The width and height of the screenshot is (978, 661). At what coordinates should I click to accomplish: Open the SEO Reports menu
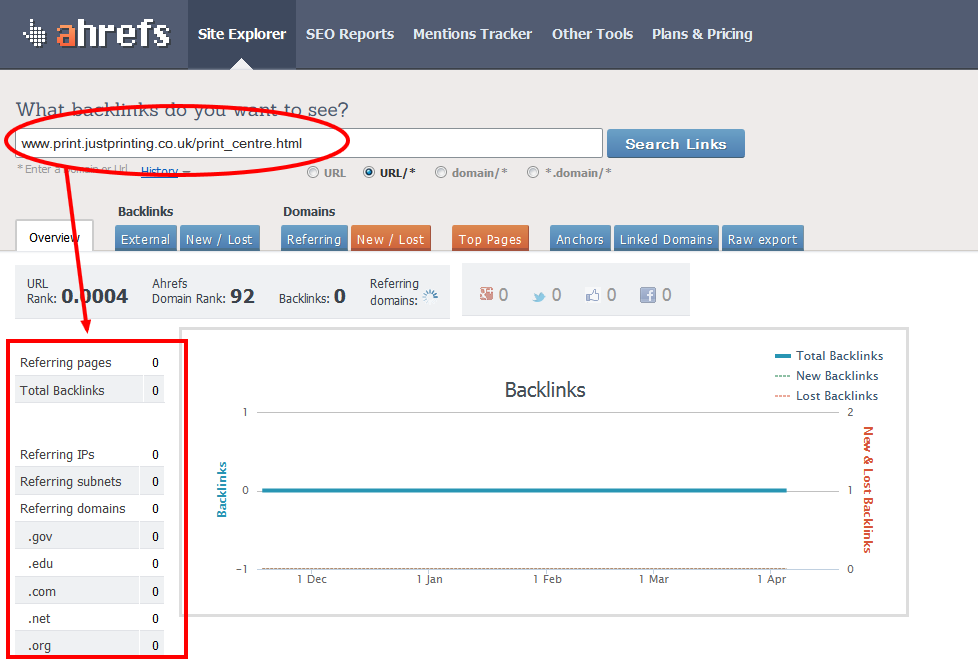click(x=350, y=34)
